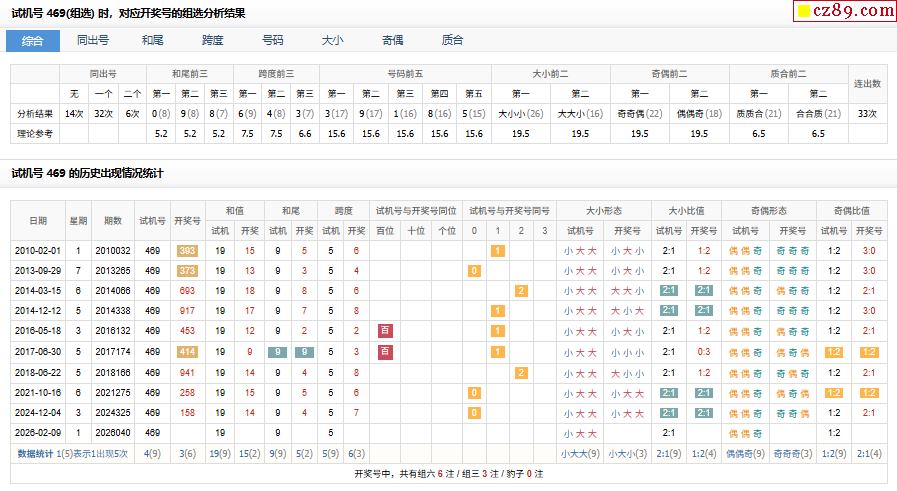Click issue number 2024325 in the table
This screenshot has width=897, height=491.
[x=113, y=411]
